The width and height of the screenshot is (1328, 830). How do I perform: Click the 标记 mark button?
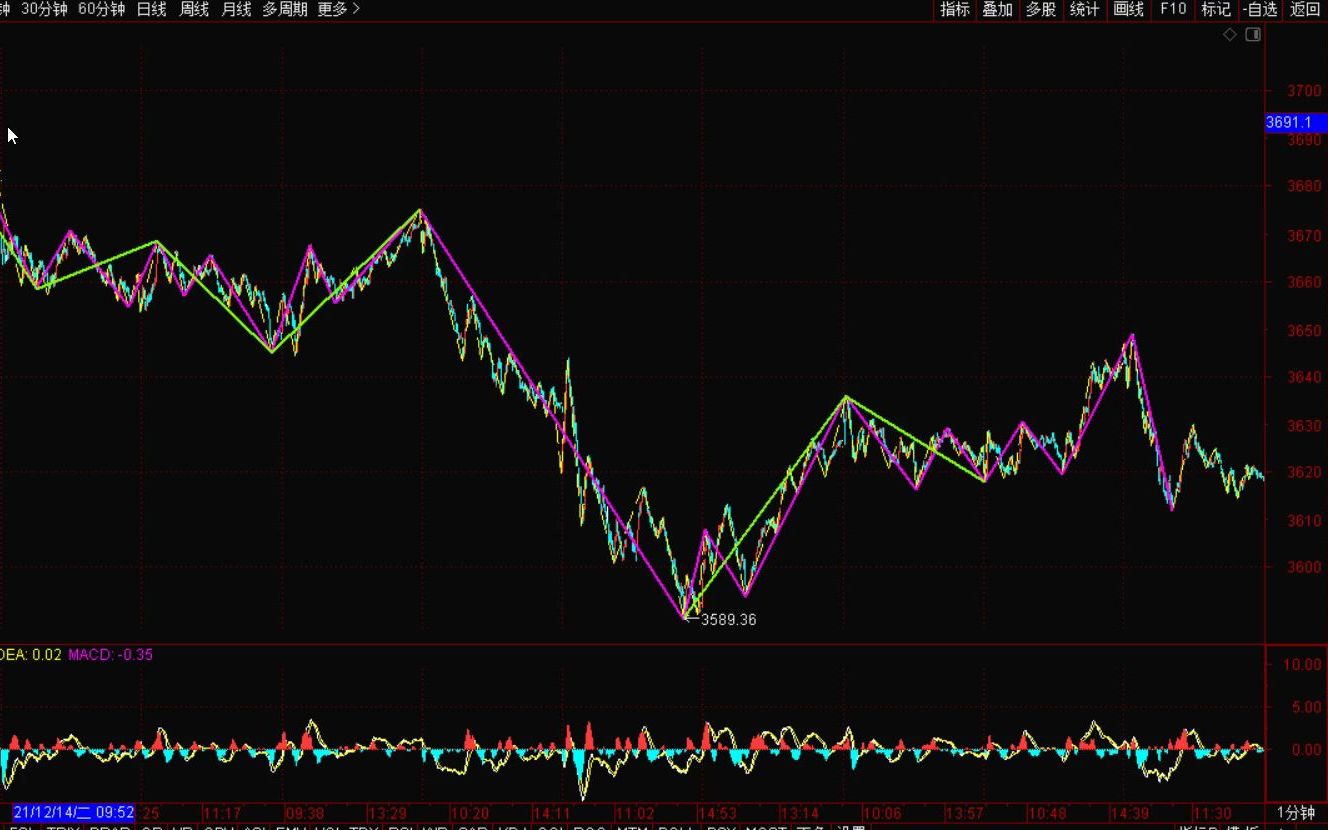1216,9
